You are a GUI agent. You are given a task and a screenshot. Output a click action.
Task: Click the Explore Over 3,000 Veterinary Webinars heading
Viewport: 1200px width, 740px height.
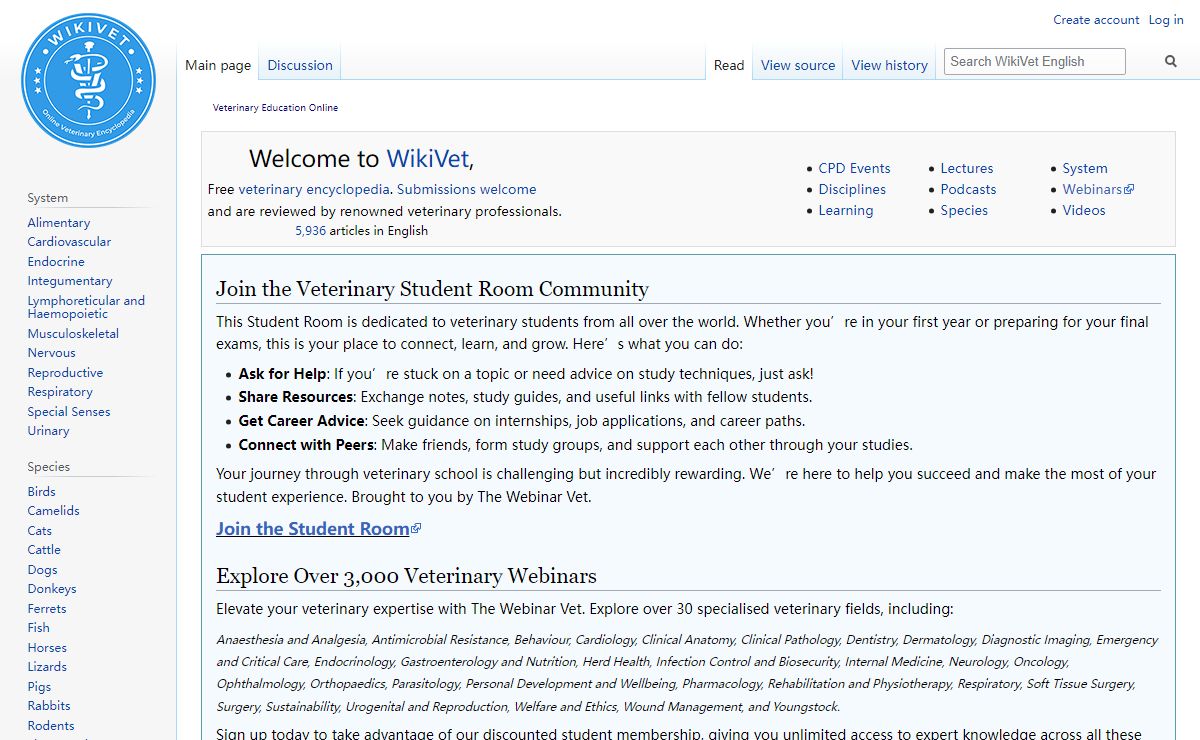tap(406, 576)
